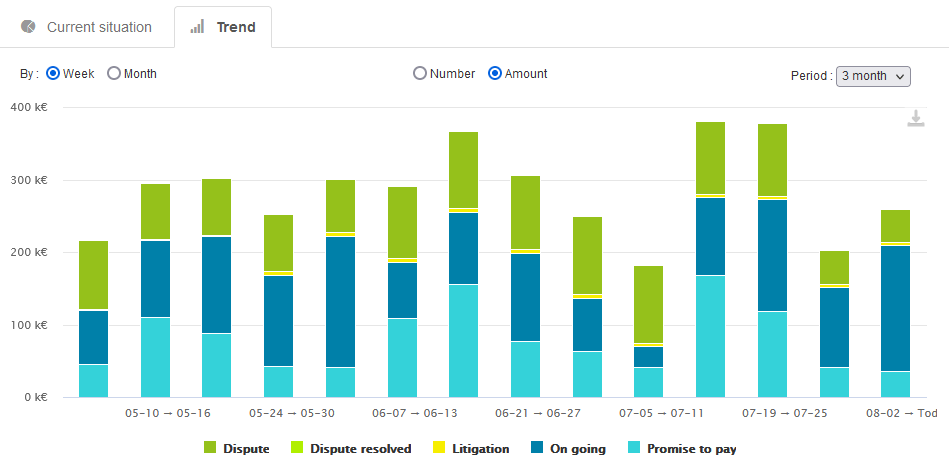Open the Period dropdown showing 3 month
949x462 pixels.
[872, 76]
